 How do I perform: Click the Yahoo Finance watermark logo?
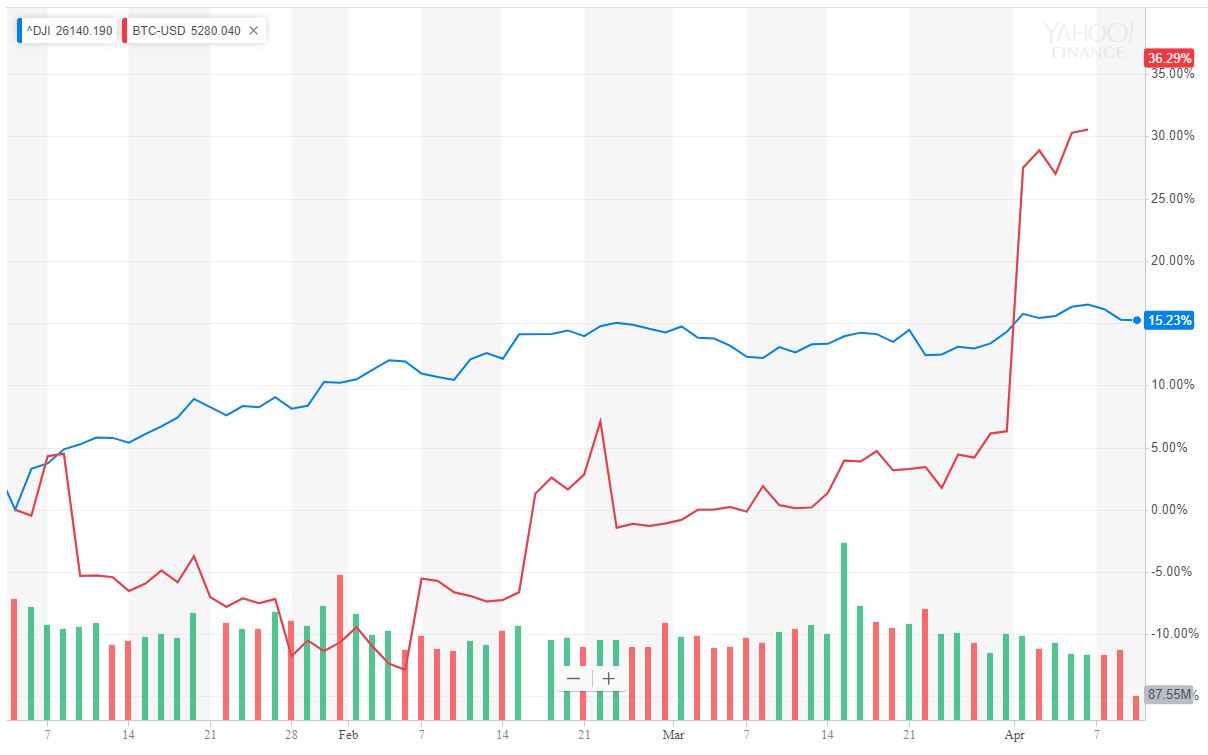point(1088,39)
